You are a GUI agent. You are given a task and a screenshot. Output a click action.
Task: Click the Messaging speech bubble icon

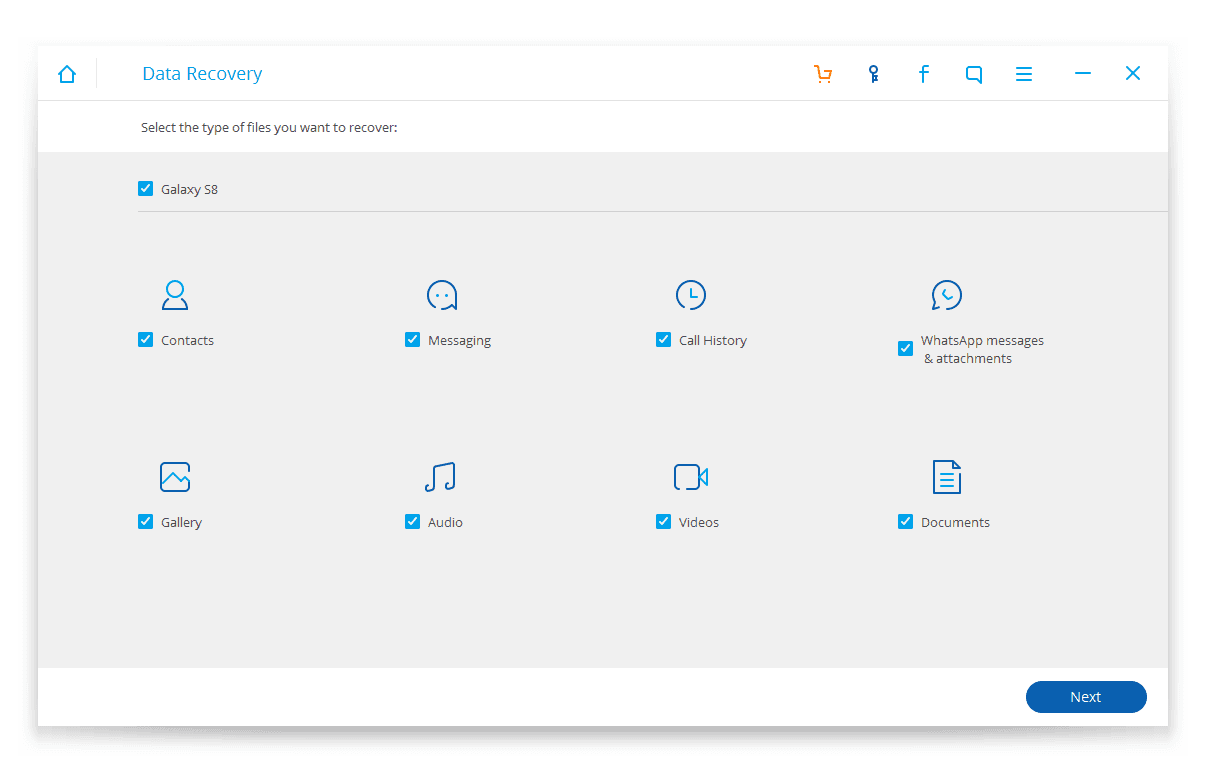click(441, 295)
